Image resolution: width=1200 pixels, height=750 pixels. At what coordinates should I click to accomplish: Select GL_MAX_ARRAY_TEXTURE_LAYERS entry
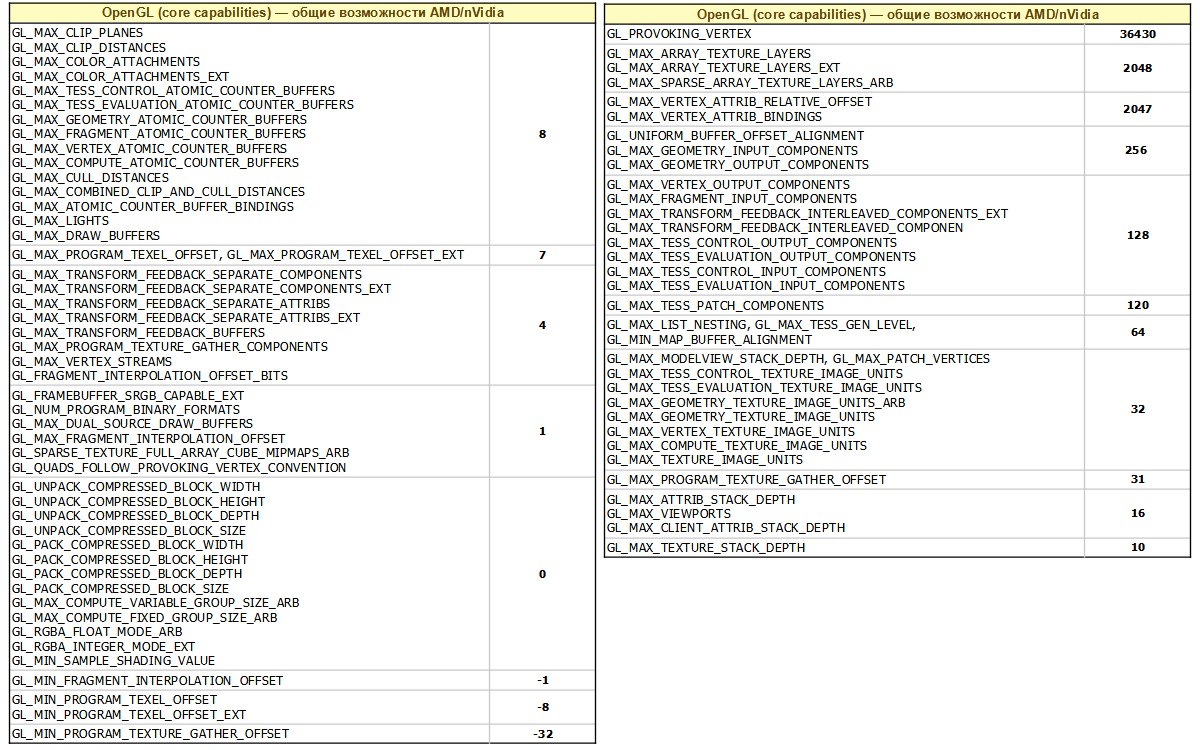pos(709,54)
